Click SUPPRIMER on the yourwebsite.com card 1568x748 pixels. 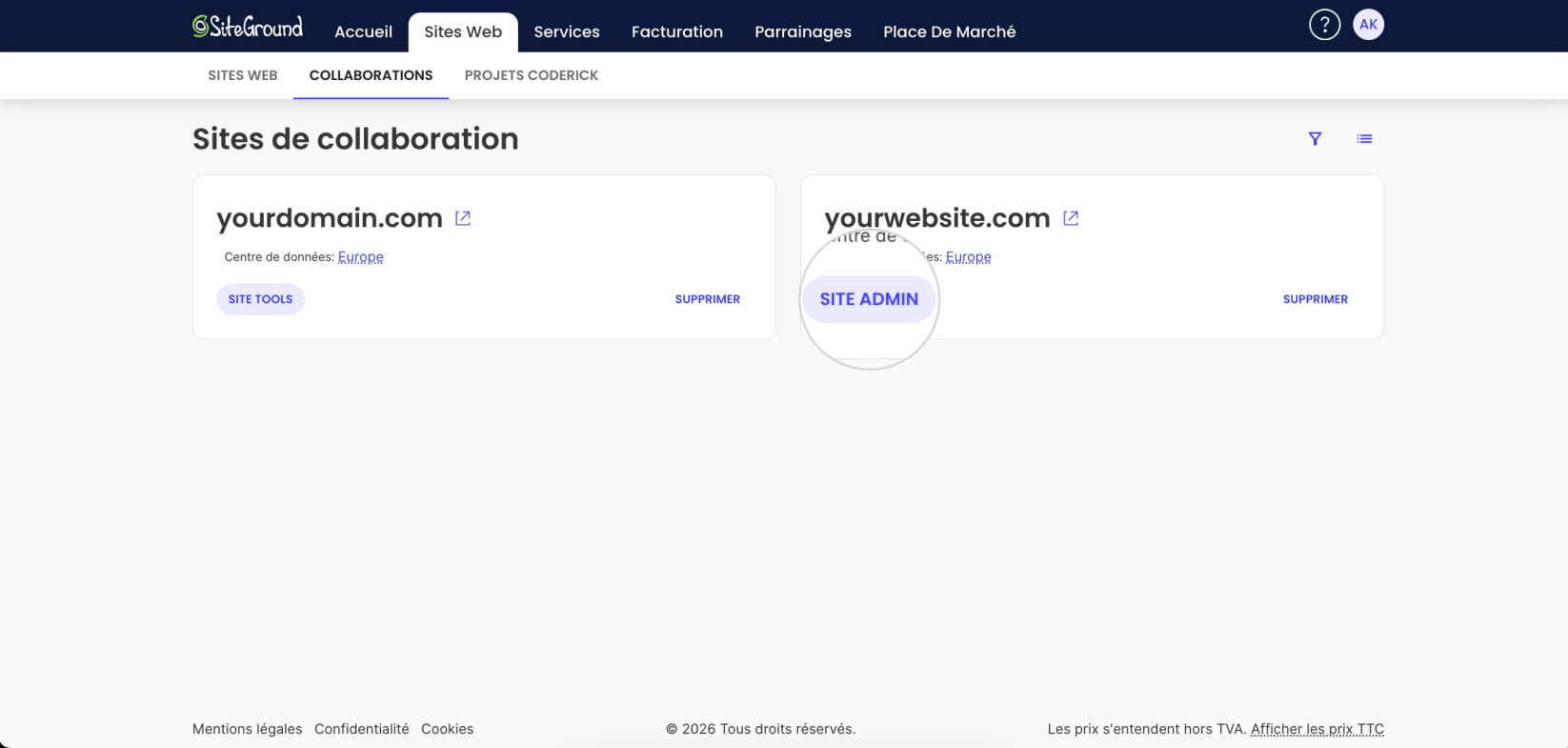pos(1316,299)
